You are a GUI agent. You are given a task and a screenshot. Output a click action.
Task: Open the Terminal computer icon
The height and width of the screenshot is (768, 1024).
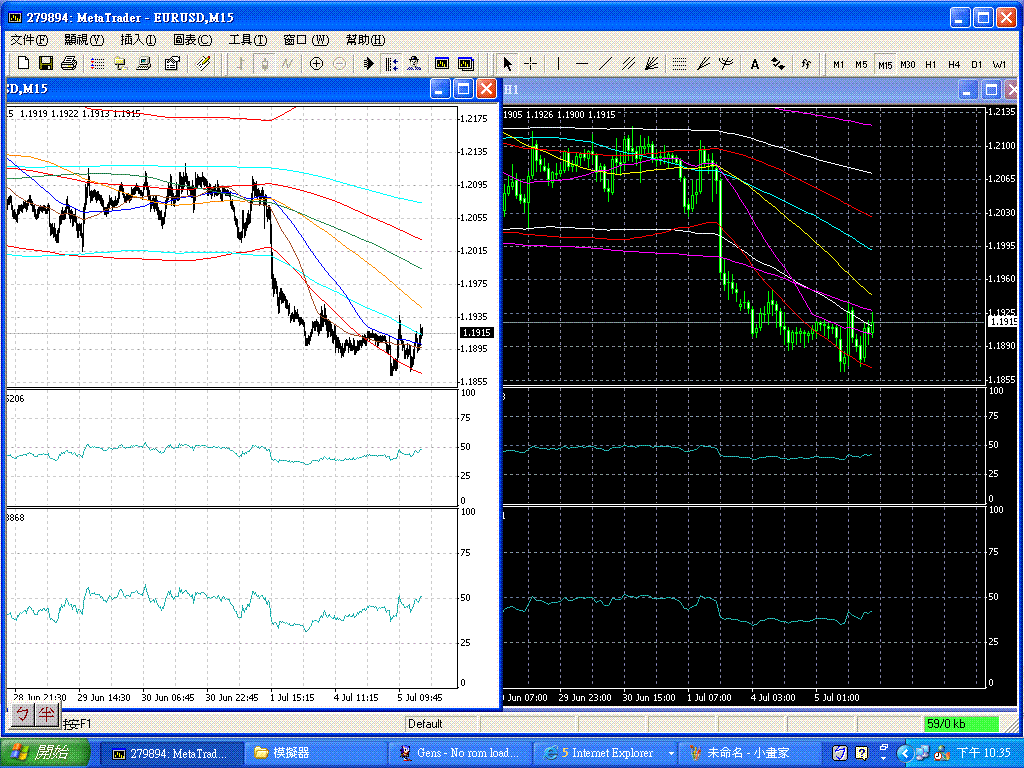coord(144,63)
